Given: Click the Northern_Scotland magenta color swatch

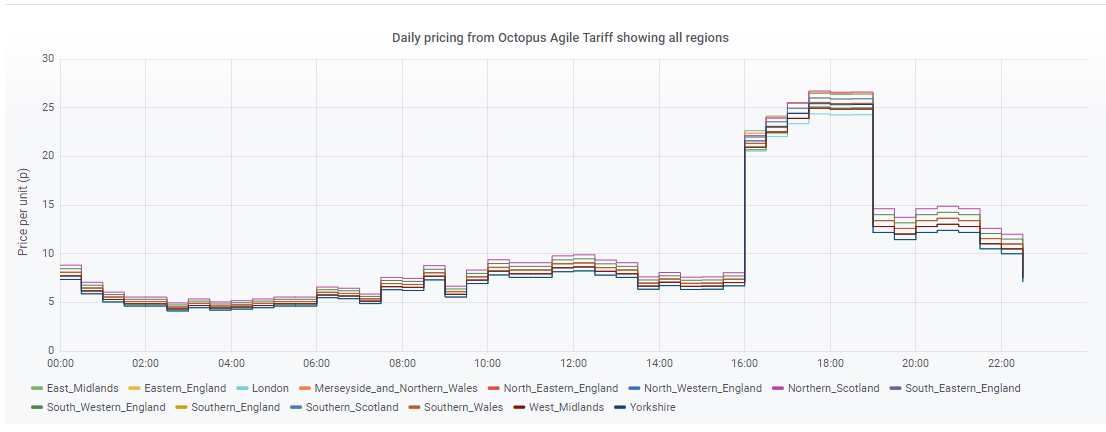Looking at the screenshot, I should click(779, 388).
